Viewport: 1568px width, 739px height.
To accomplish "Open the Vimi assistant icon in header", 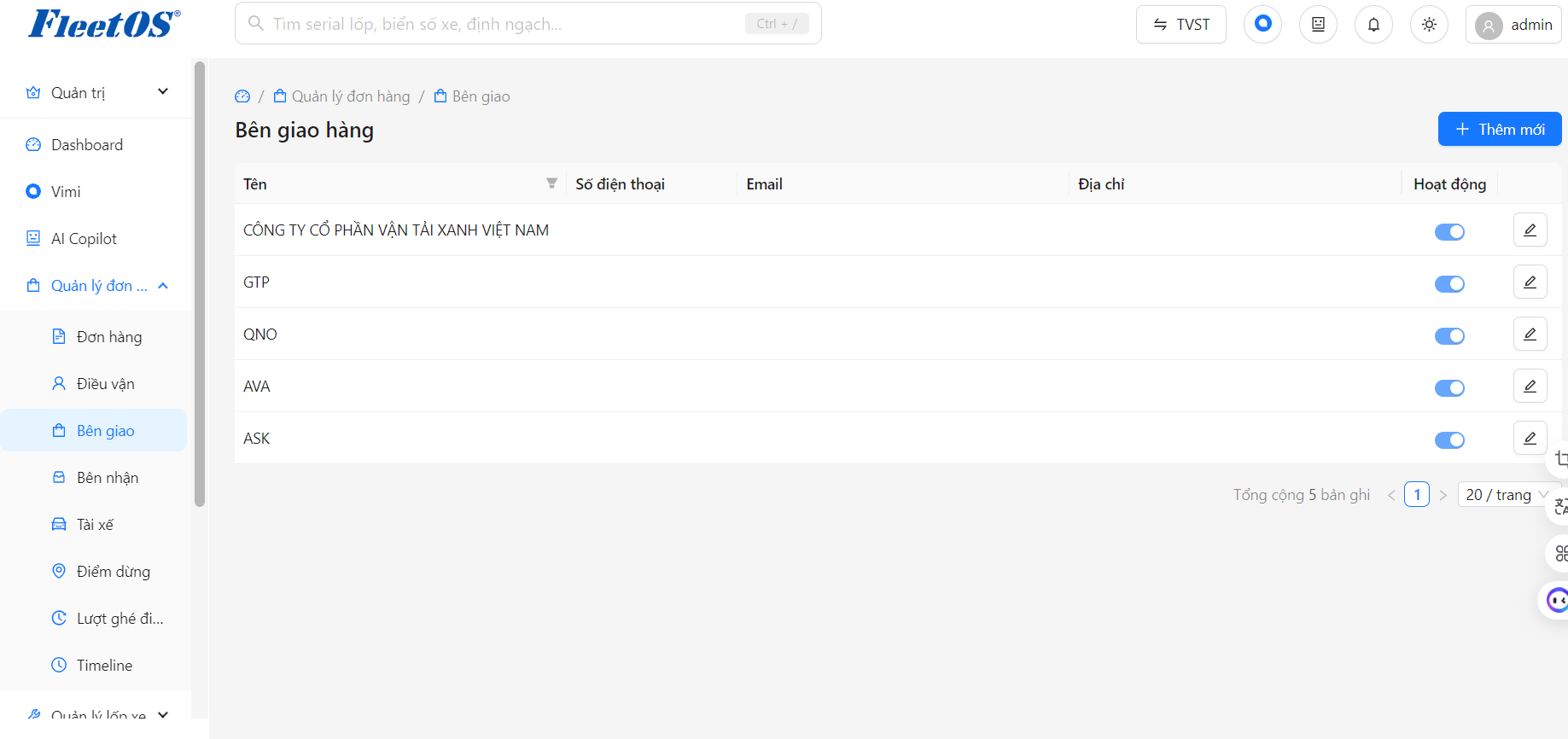I will pyautogui.click(x=1262, y=24).
